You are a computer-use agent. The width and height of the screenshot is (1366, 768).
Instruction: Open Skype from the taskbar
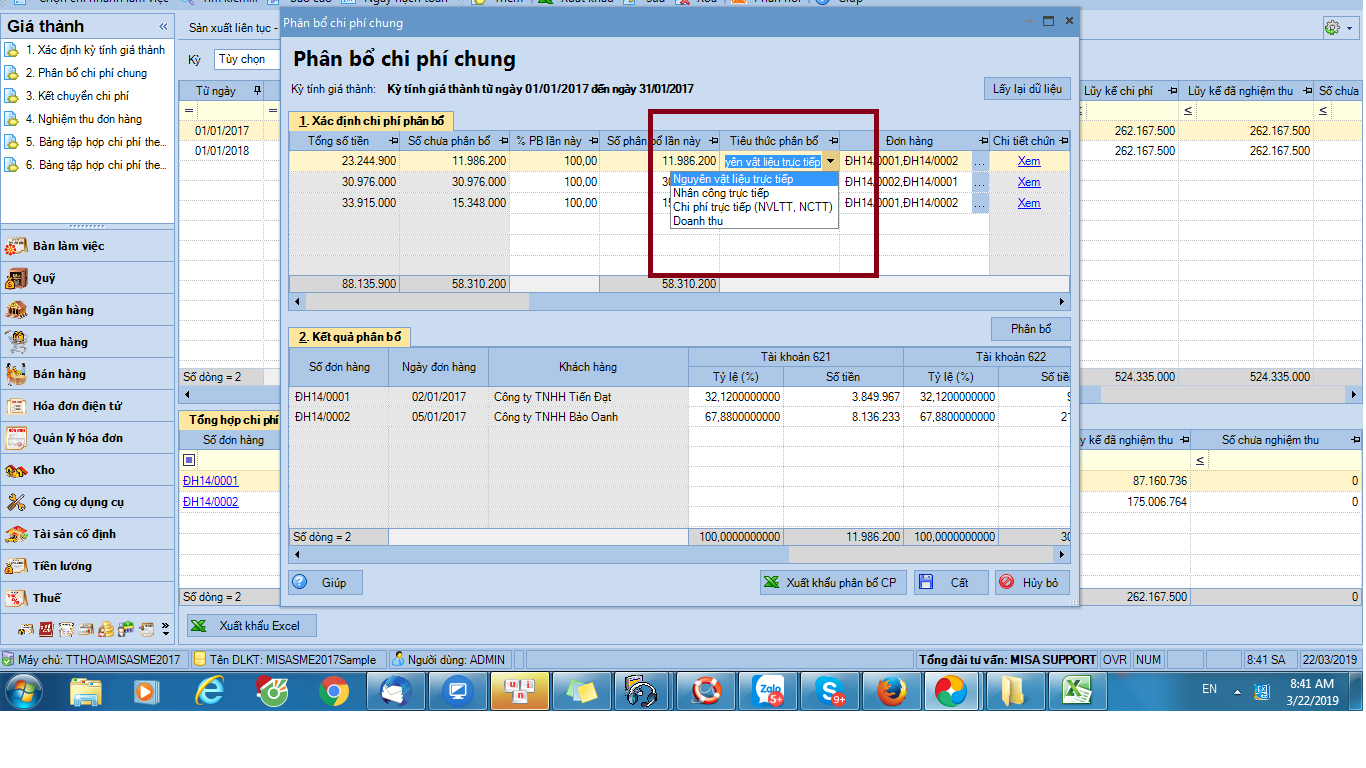[830, 690]
